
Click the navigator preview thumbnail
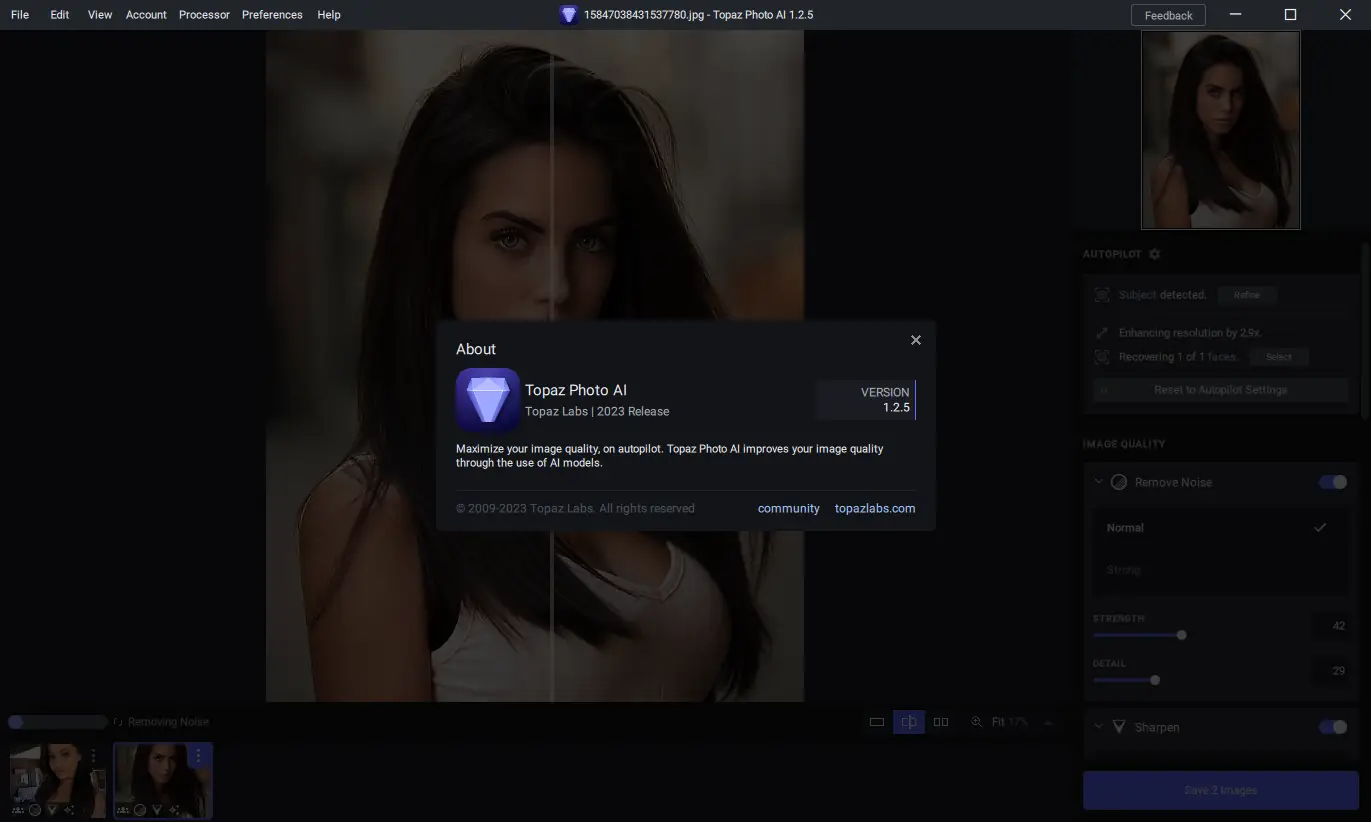pyautogui.click(x=1221, y=130)
